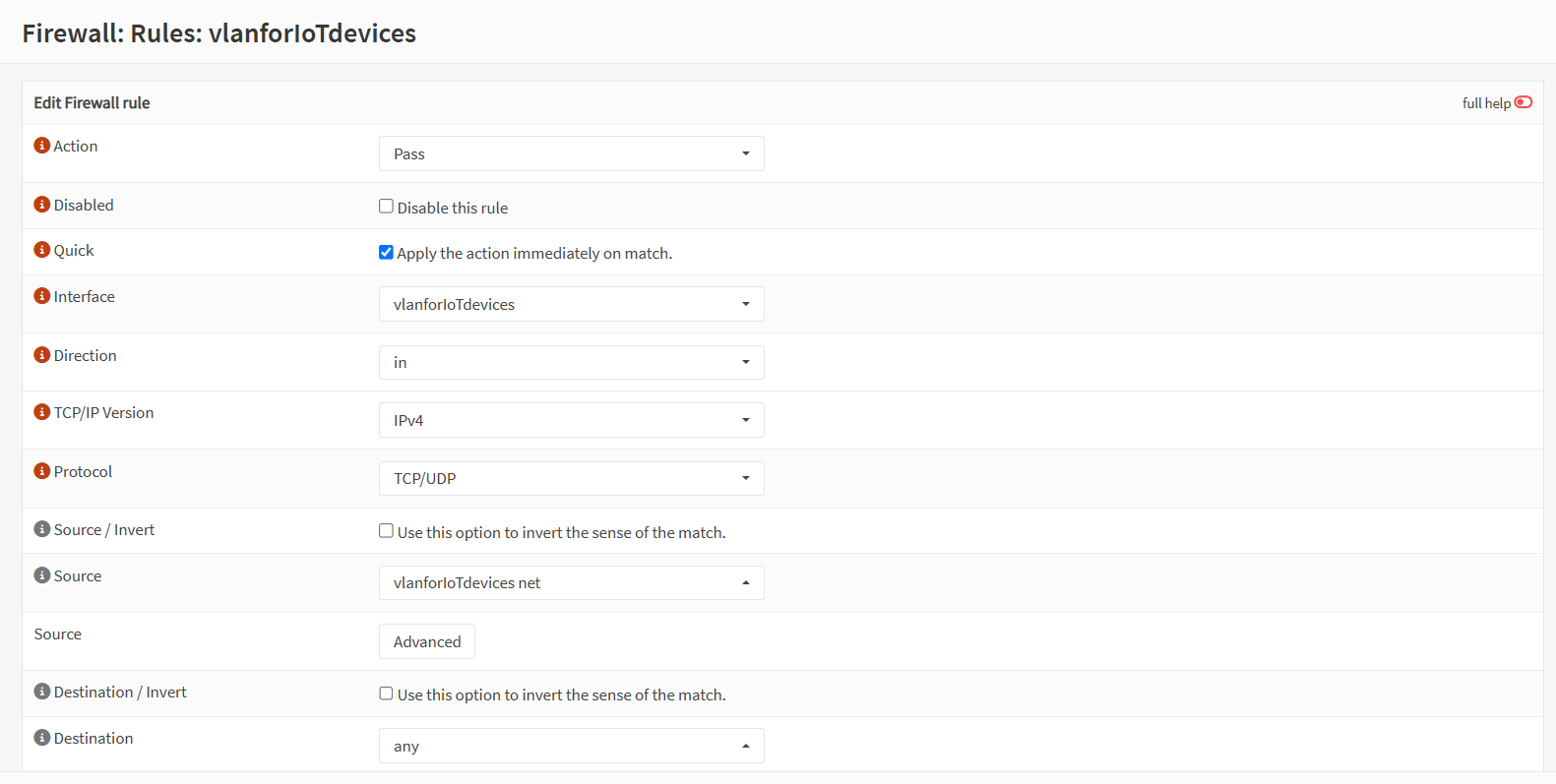Click the info icon beside Disabled
Image resolution: width=1556 pixels, height=784 pixels.
click(41, 205)
